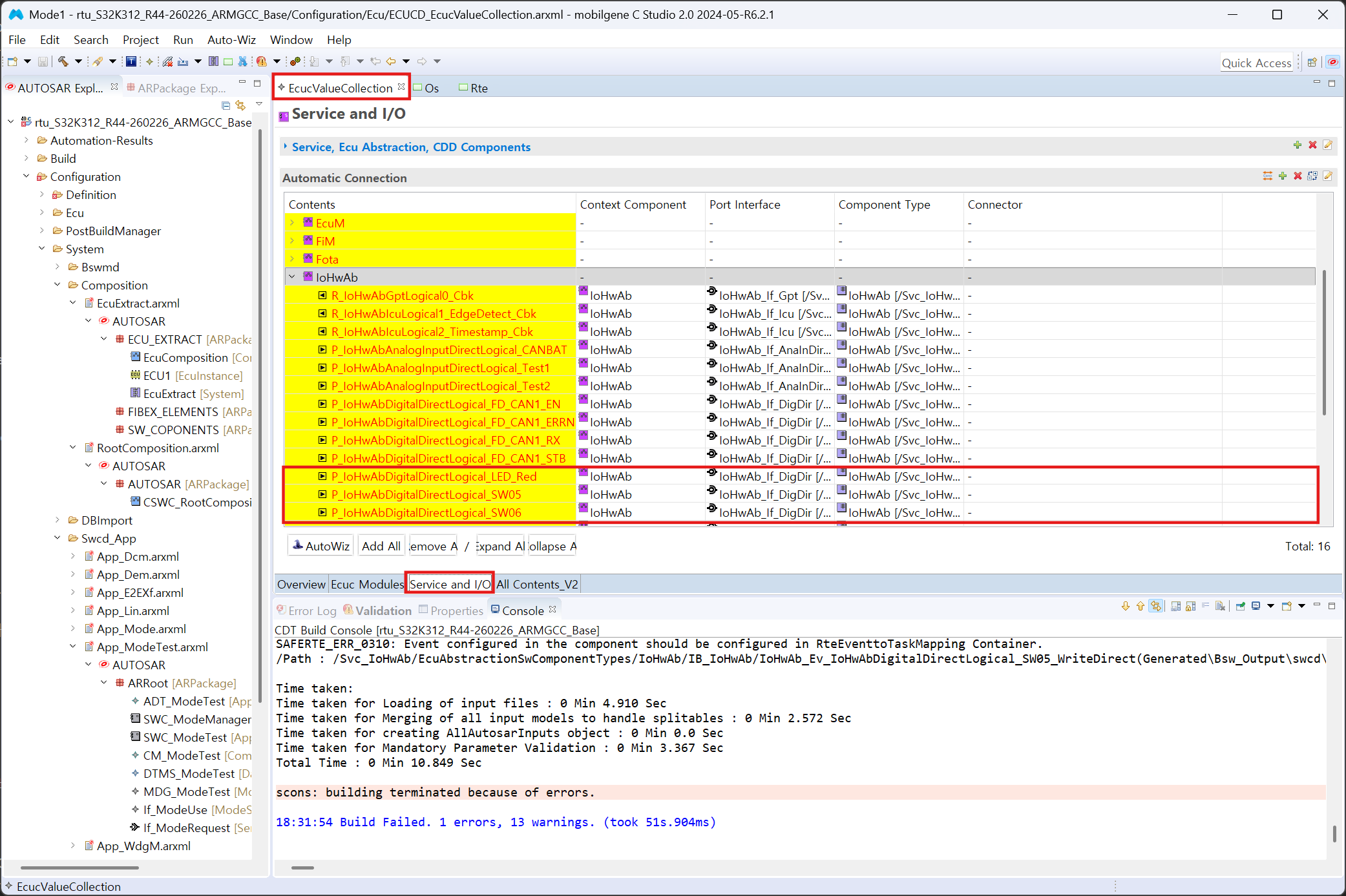The image size is (1346, 896).
Task: Click the Port Interface column header
Action: (x=770, y=204)
